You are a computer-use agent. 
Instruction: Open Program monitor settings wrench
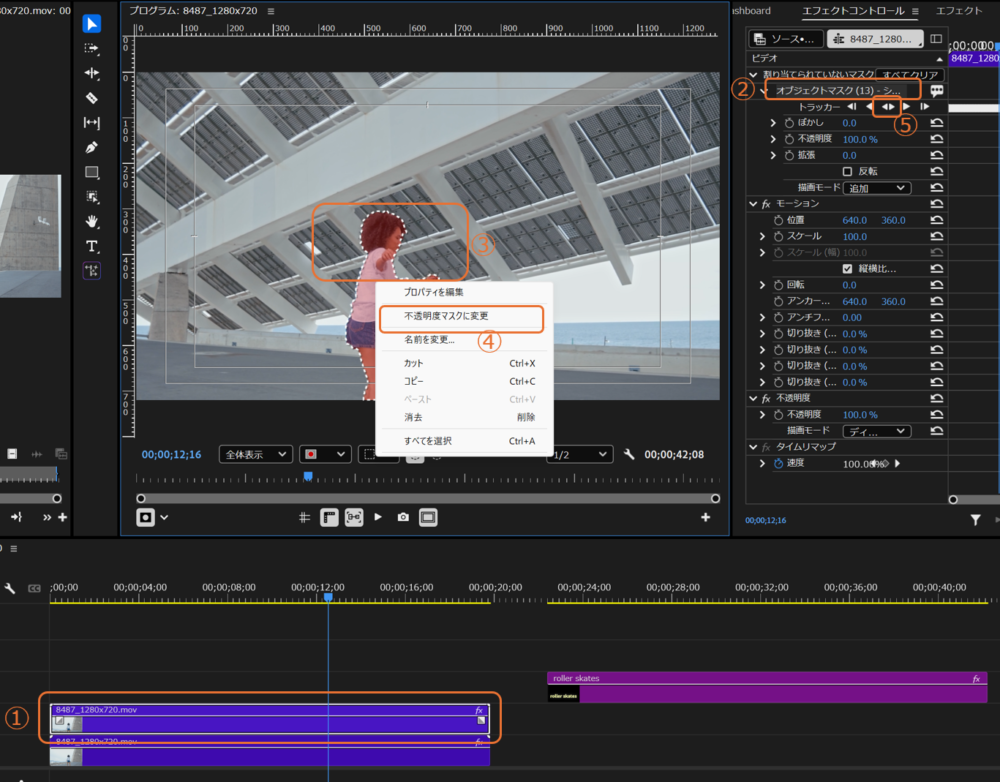(x=629, y=454)
